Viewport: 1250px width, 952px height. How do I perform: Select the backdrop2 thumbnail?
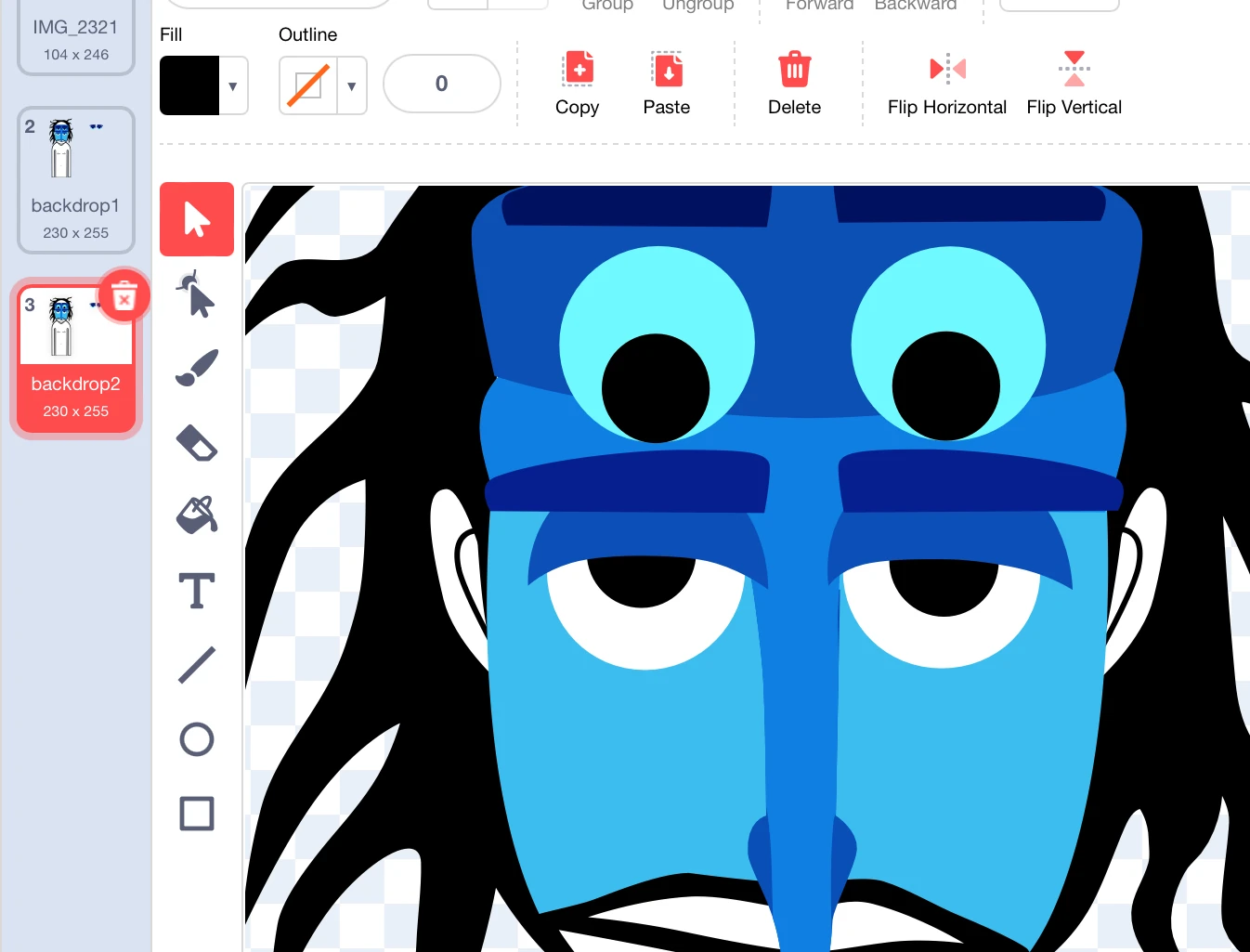click(76, 359)
